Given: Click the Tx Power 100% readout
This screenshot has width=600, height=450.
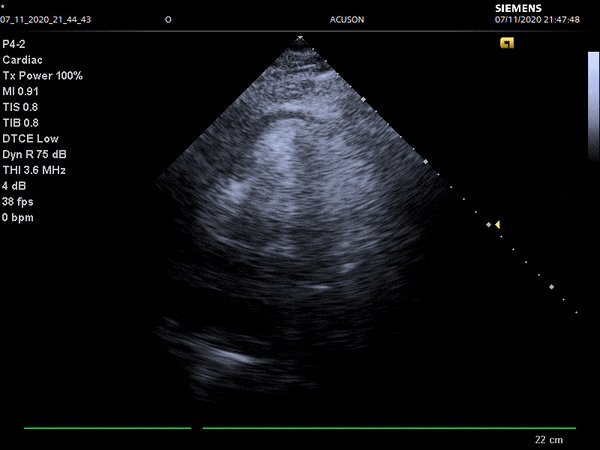Looking at the screenshot, I should pyautogui.click(x=42, y=76).
